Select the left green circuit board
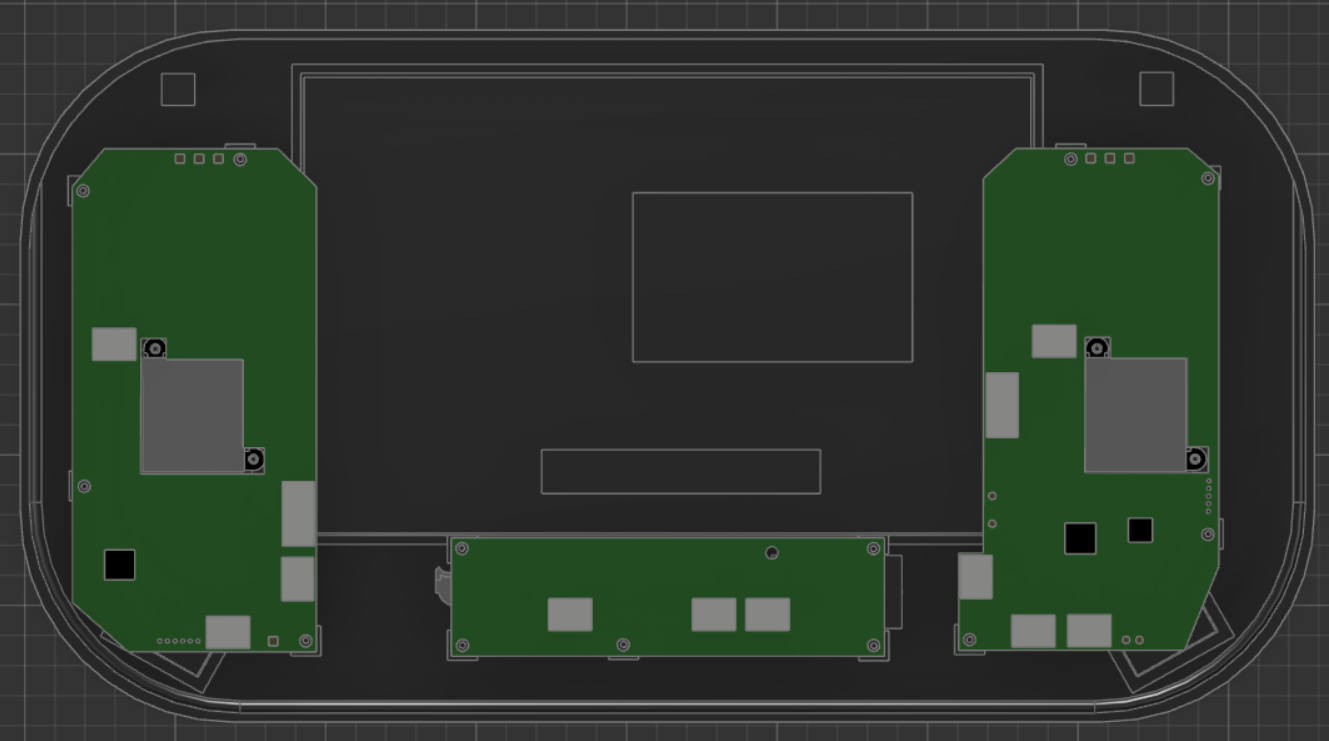Screen dimensions: 1329x741 click(x=194, y=400)
